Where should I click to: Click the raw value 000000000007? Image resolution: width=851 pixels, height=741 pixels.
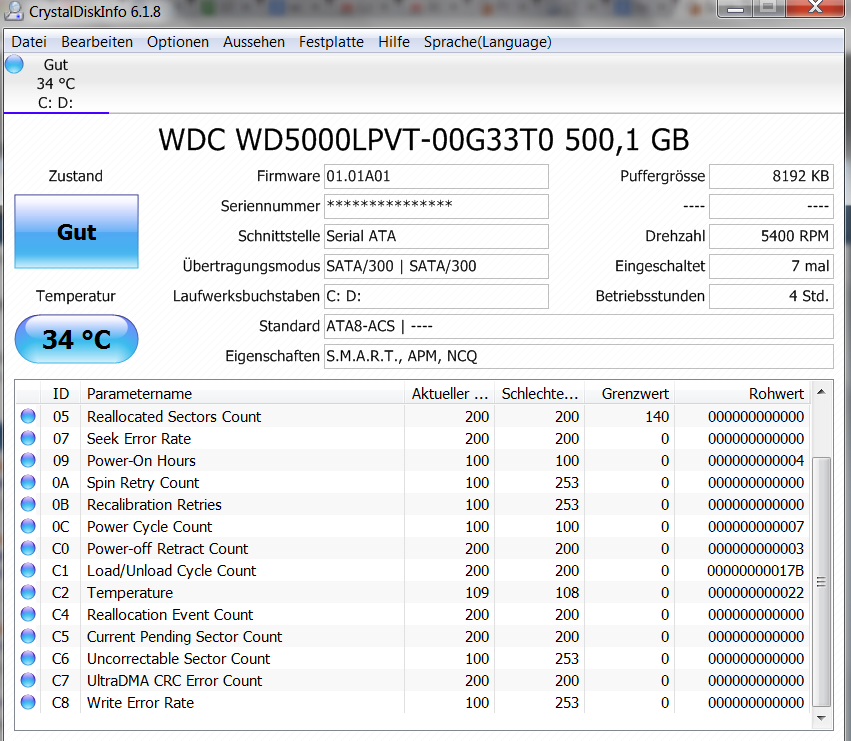[x=755, y=527]
